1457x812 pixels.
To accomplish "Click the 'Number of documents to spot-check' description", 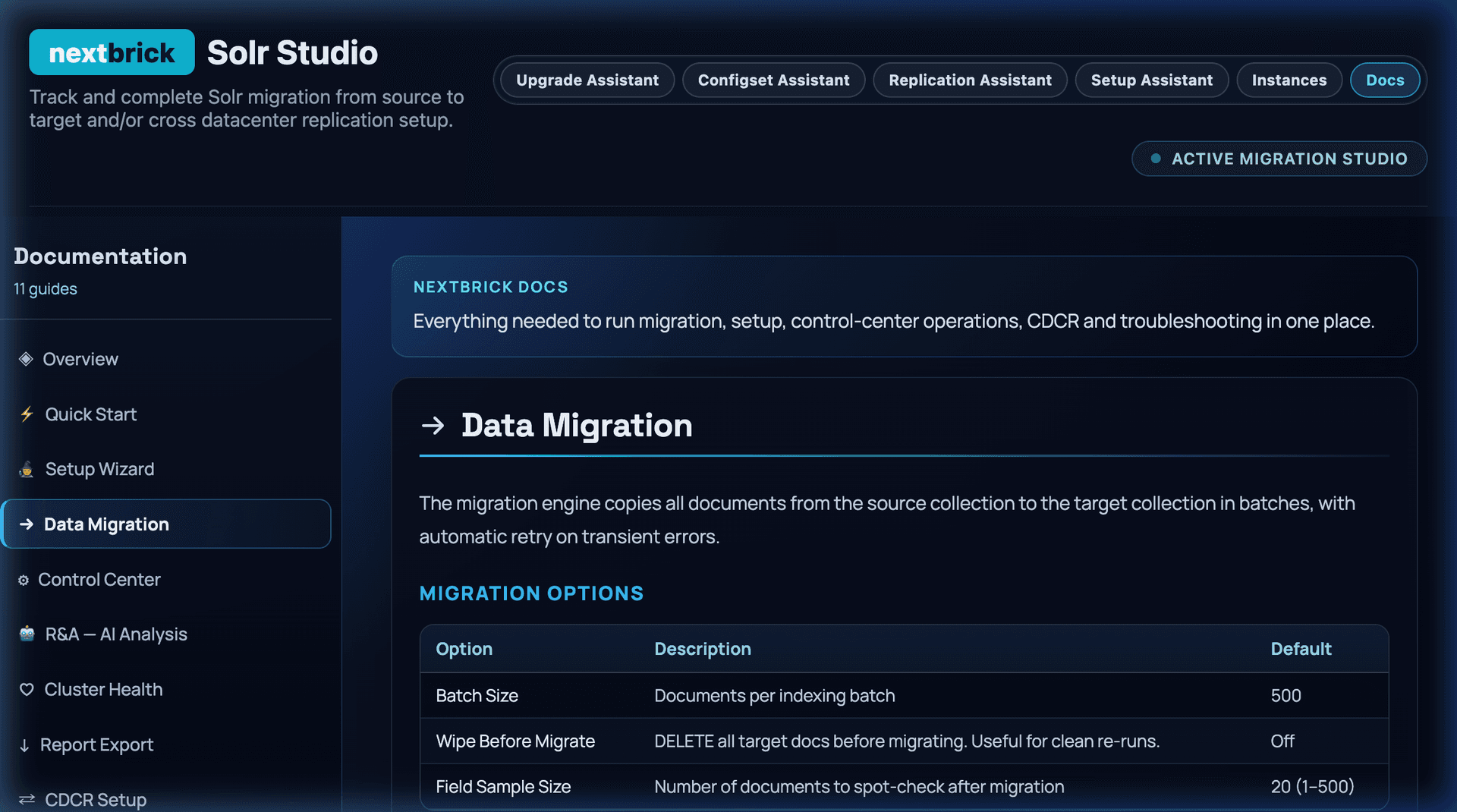I will (x=859, y=787).
